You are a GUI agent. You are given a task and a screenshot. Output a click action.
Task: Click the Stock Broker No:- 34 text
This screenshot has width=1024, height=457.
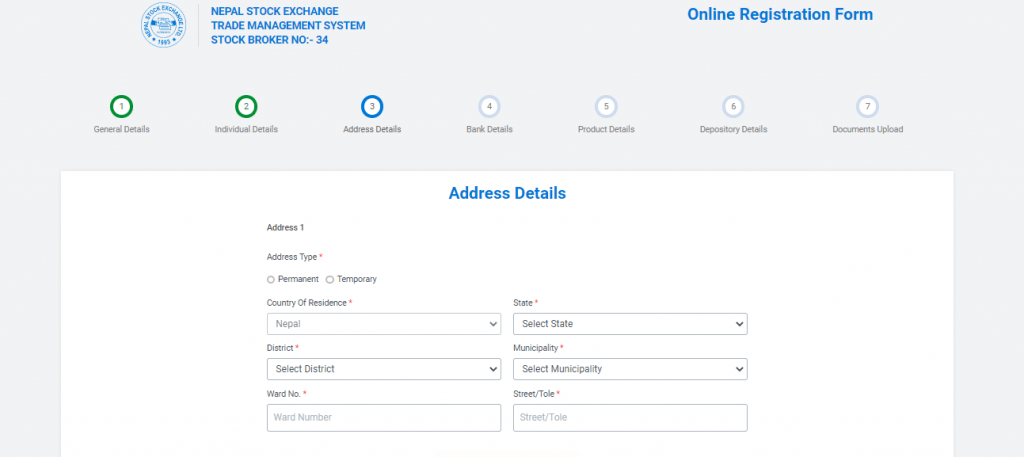270,40
